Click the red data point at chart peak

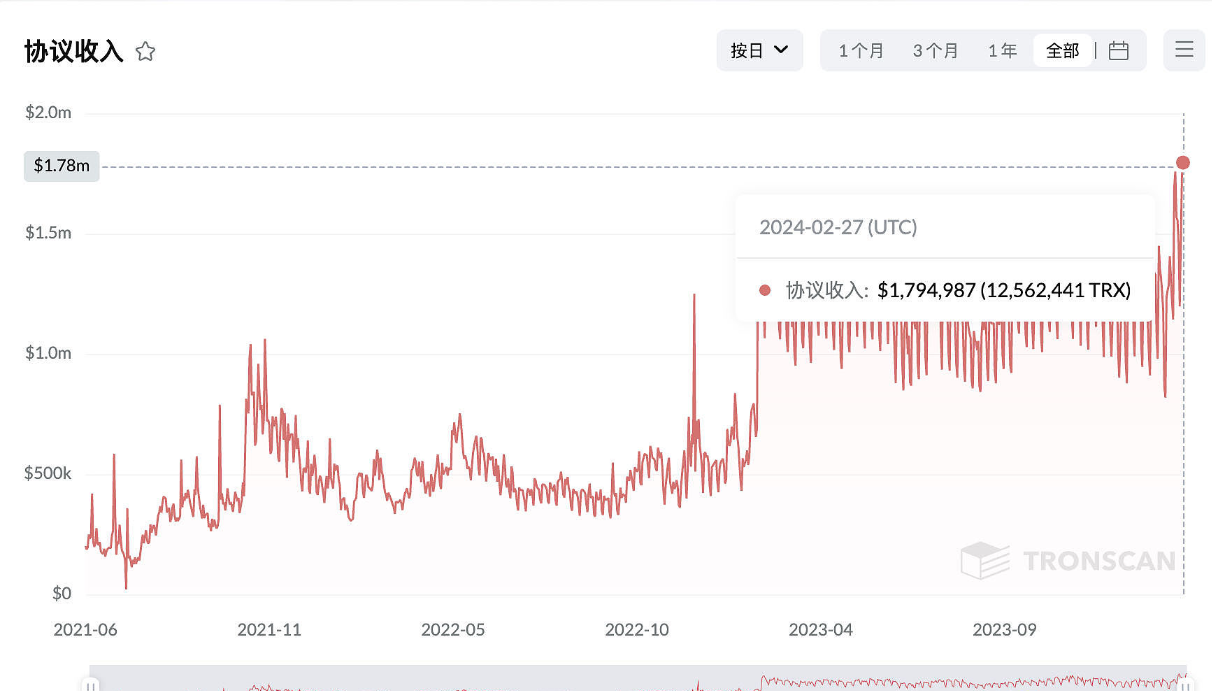(x=1183, y=162)
